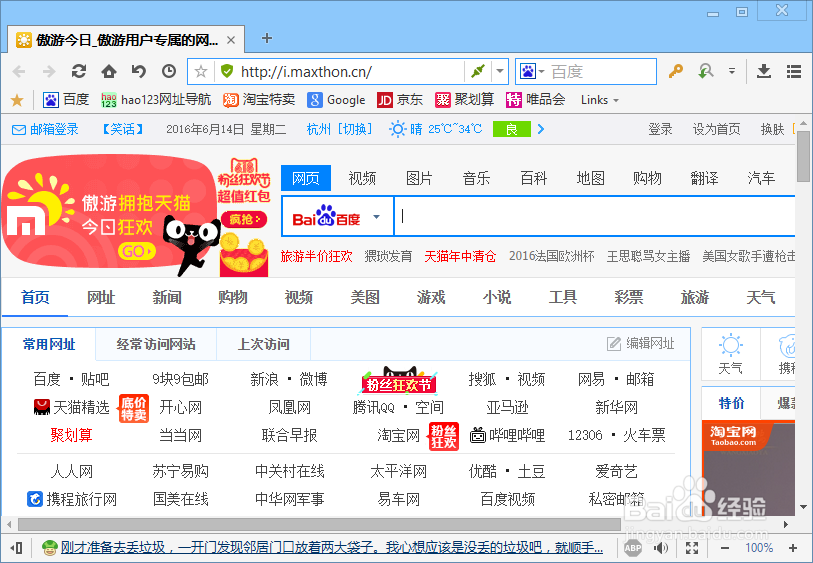Click the horizontal scrollbar thumb
Screen dimensions: 813x563
pyautogui.click(x=319, y=525)
